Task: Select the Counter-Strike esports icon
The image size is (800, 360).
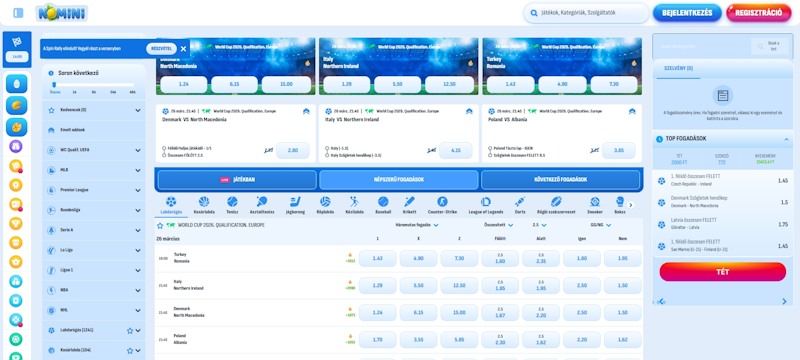Action: tap(442, 202)
